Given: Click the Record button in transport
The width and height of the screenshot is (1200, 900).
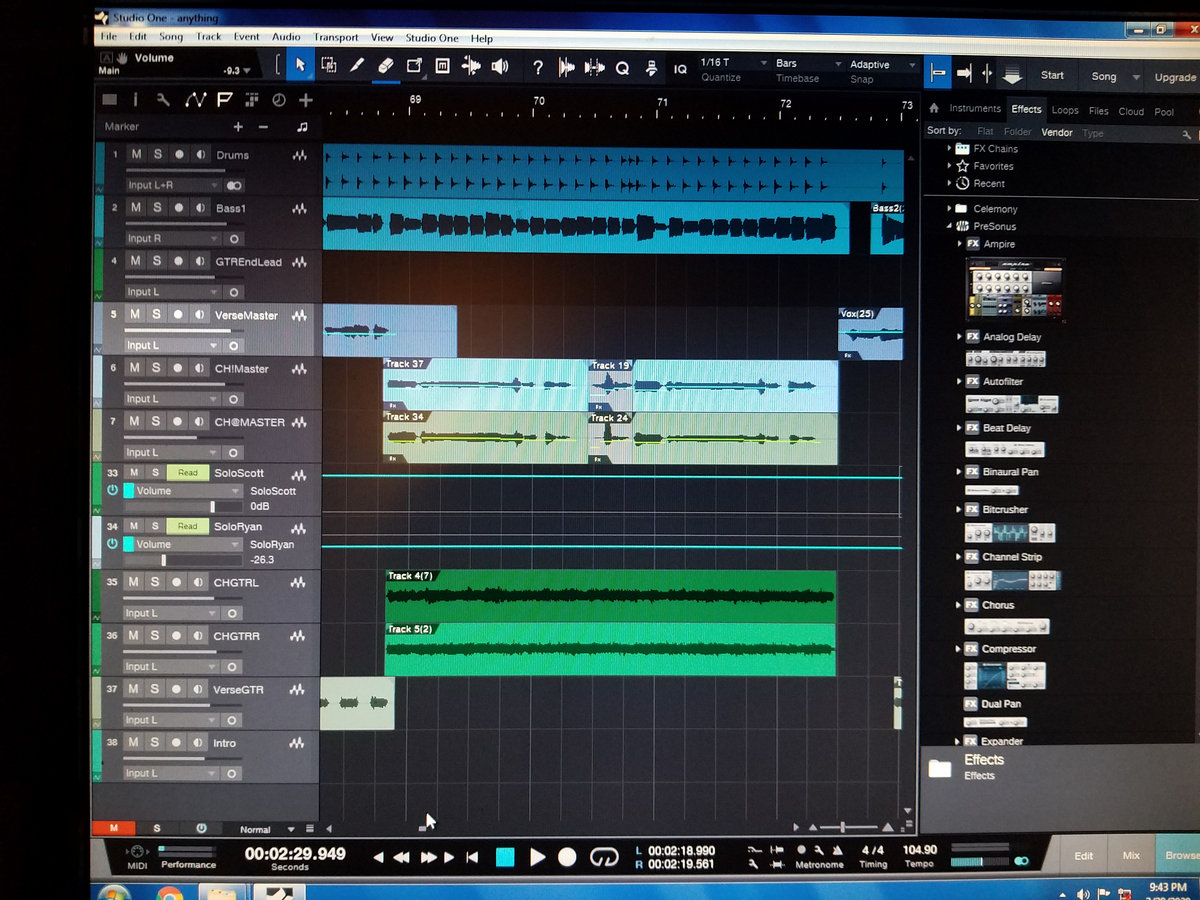Looking at the screenshot, I should (x=567, y=857).
